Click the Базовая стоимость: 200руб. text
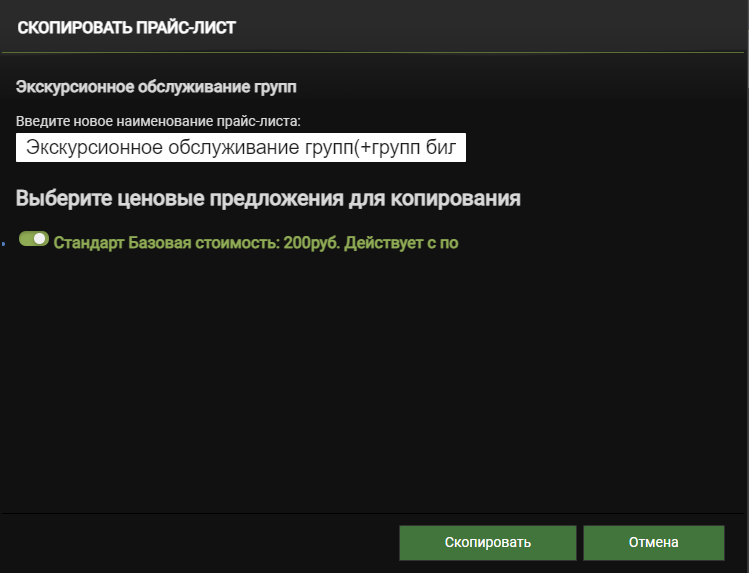The width and height of the screenshot is (749, 573). (x=235, y=242)
